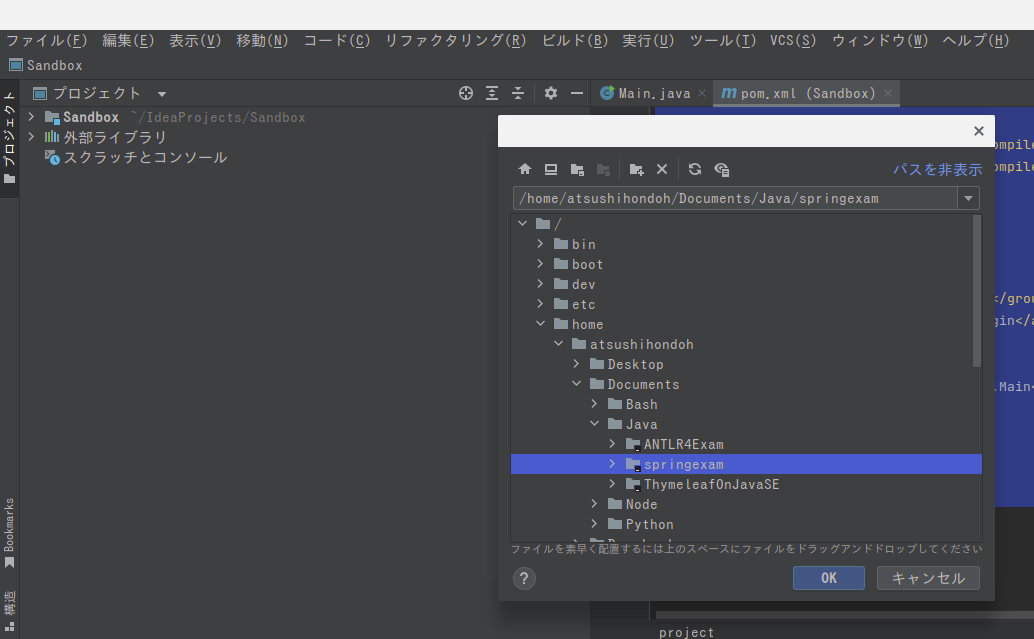The height and width of the screenshot is (639, 1034).
Task: Jump to home directory in file chooser
Action: [x=525, y=168]
